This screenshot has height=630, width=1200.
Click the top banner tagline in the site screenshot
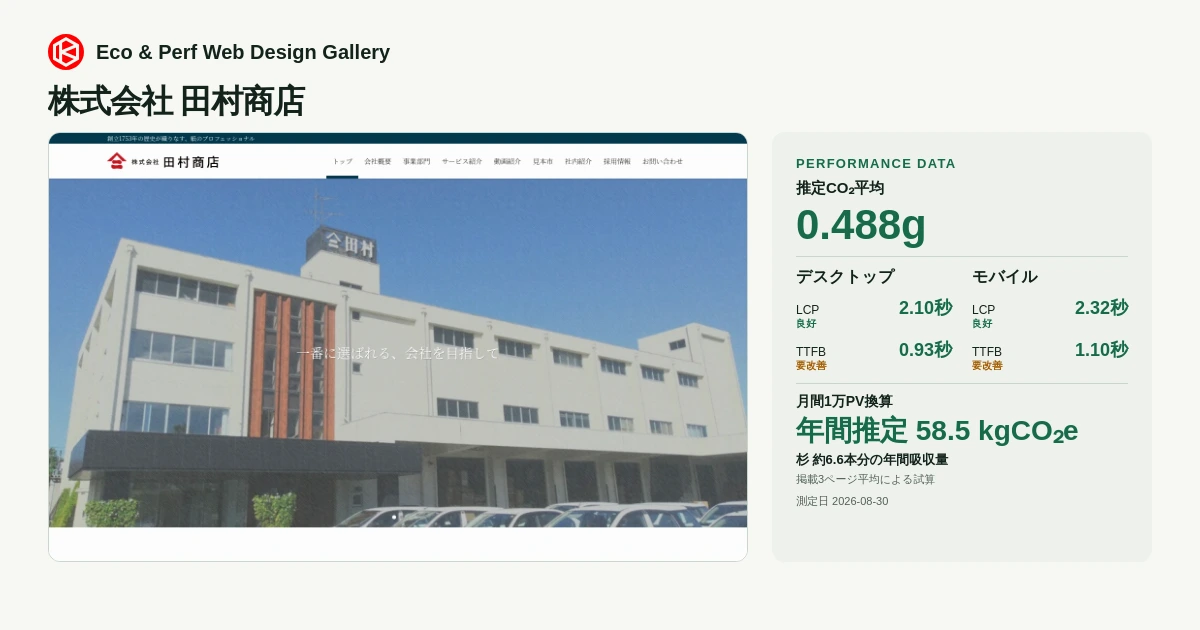(181, 138)
